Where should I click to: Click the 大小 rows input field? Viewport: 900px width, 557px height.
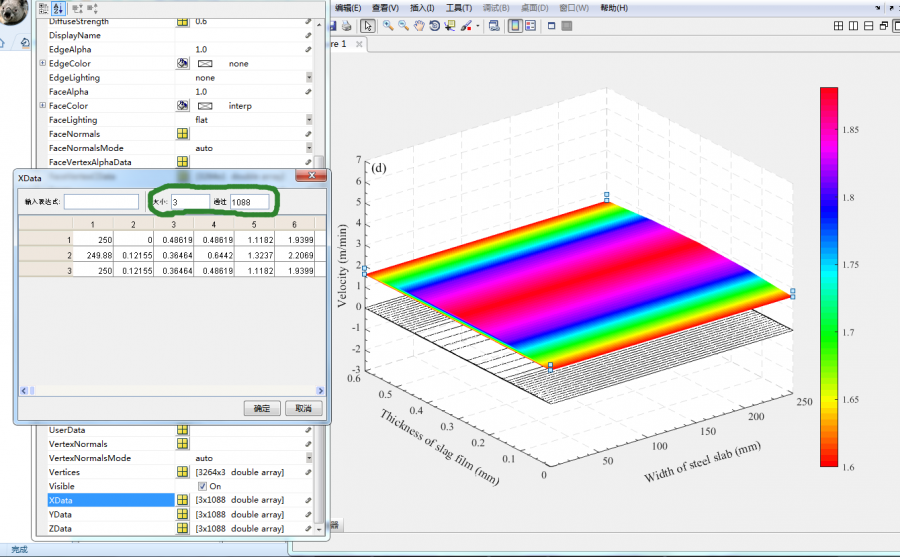[x=189, y=202]
